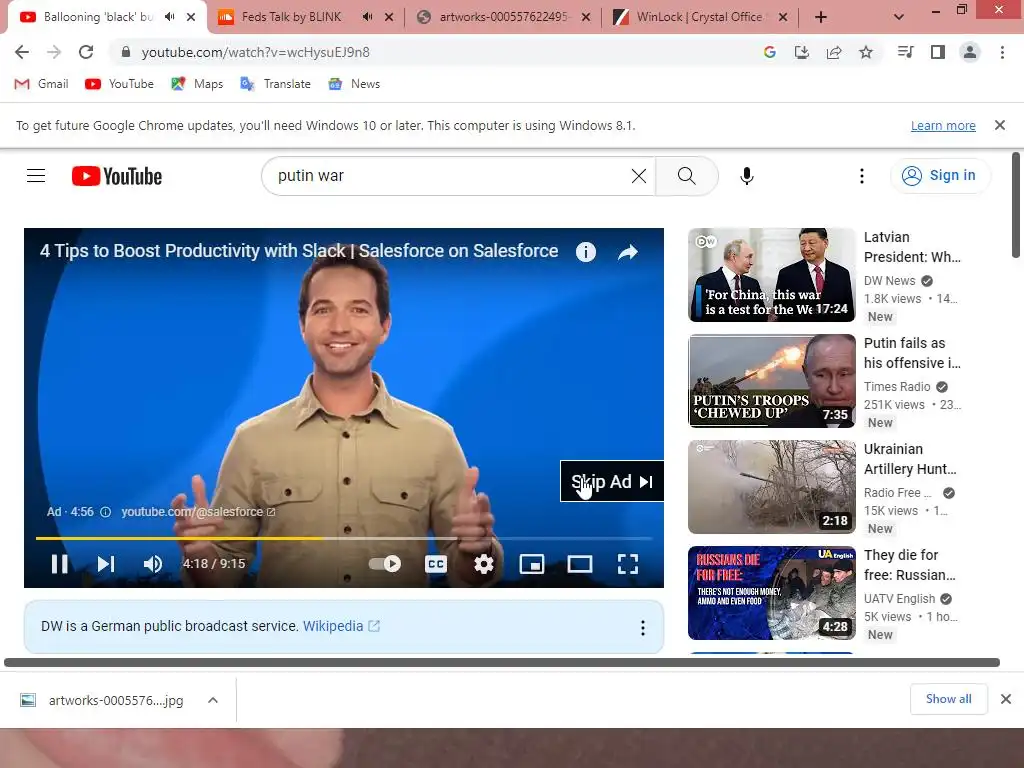The image size is (1024, 768).
Task: Open the downloaded artworks-0005576 jpg file
Action: click(101, 700)
